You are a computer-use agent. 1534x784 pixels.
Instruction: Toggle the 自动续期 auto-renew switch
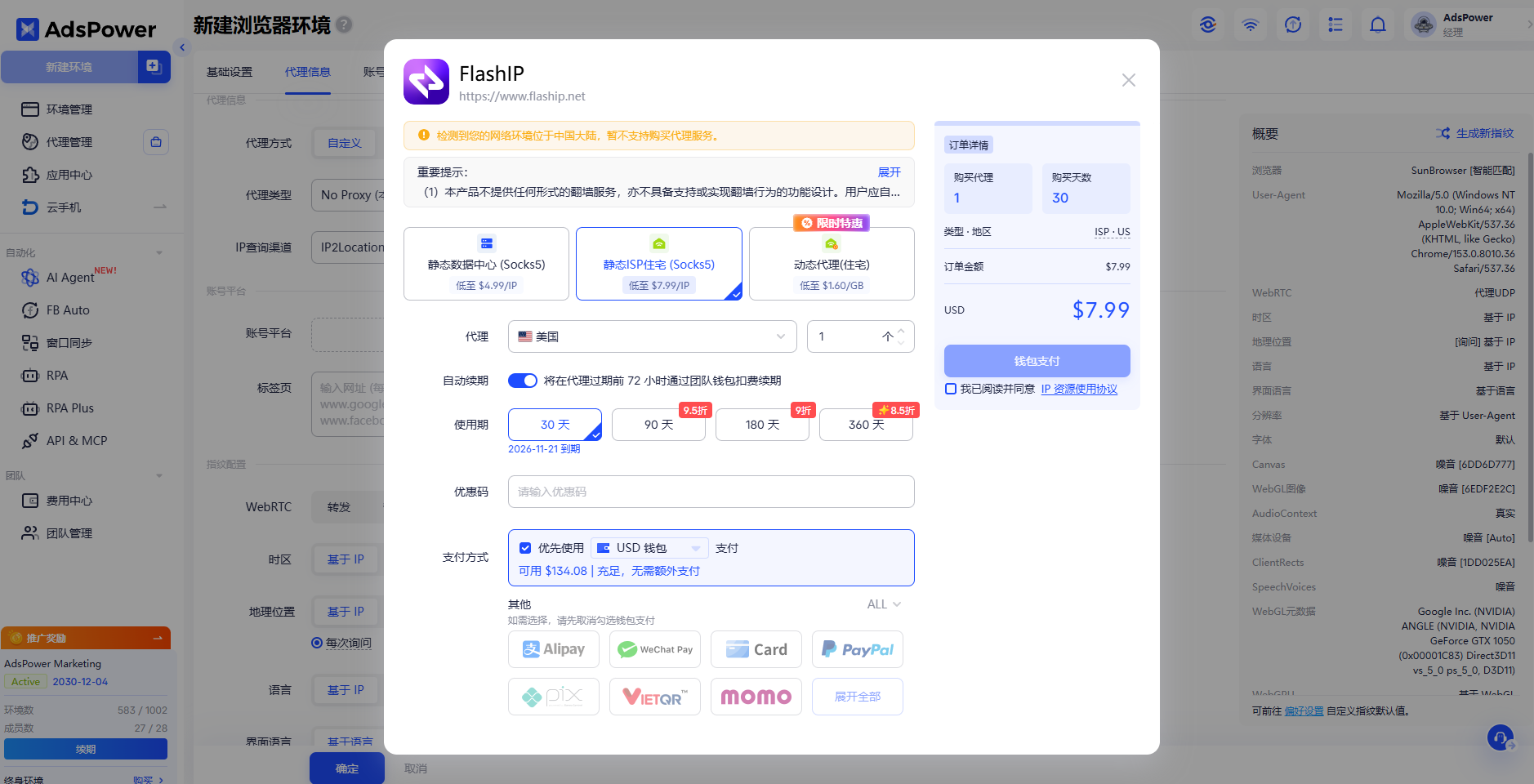(523, 381)
